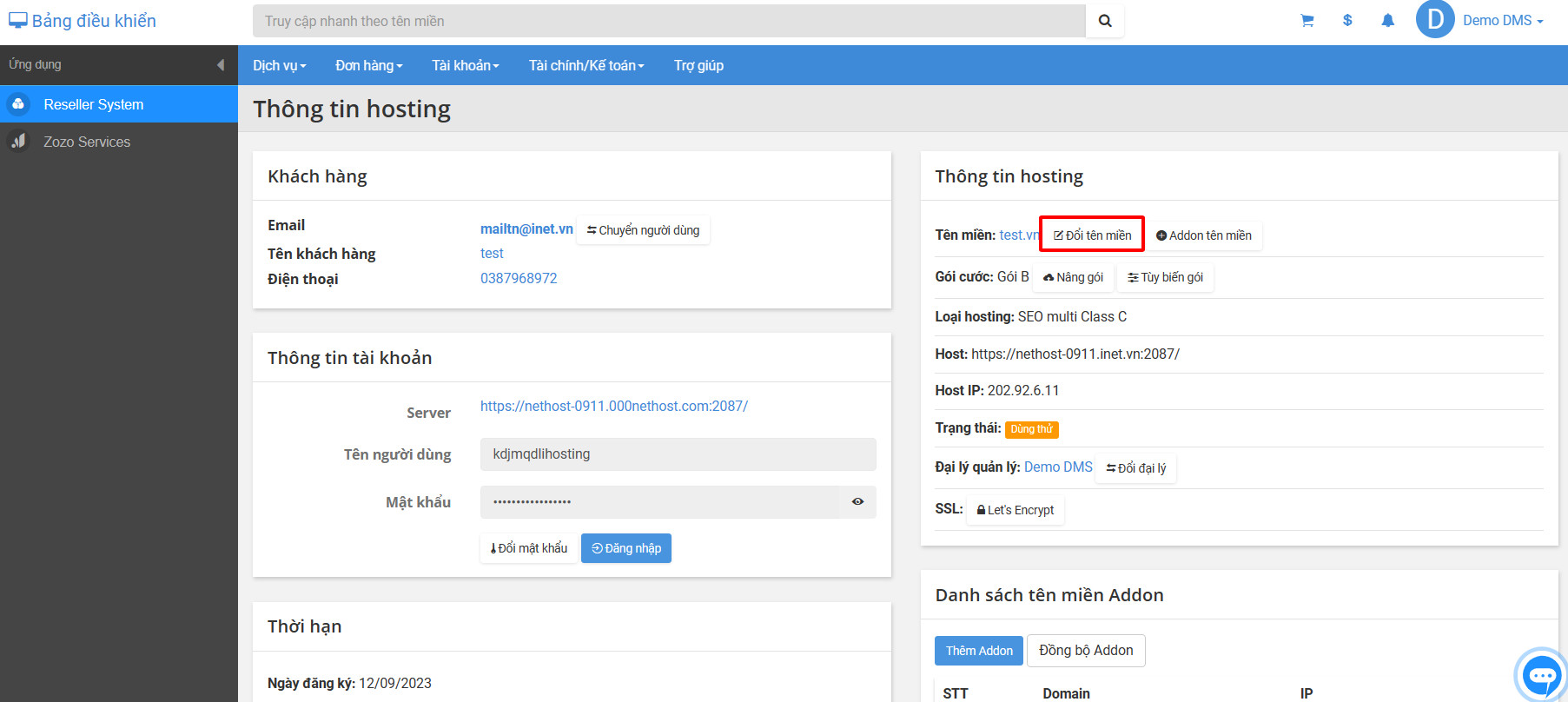Click the Đồng bộ Addon button
The height and width of the screenshot is (702, 1568).
click(x=1086, y=651)
